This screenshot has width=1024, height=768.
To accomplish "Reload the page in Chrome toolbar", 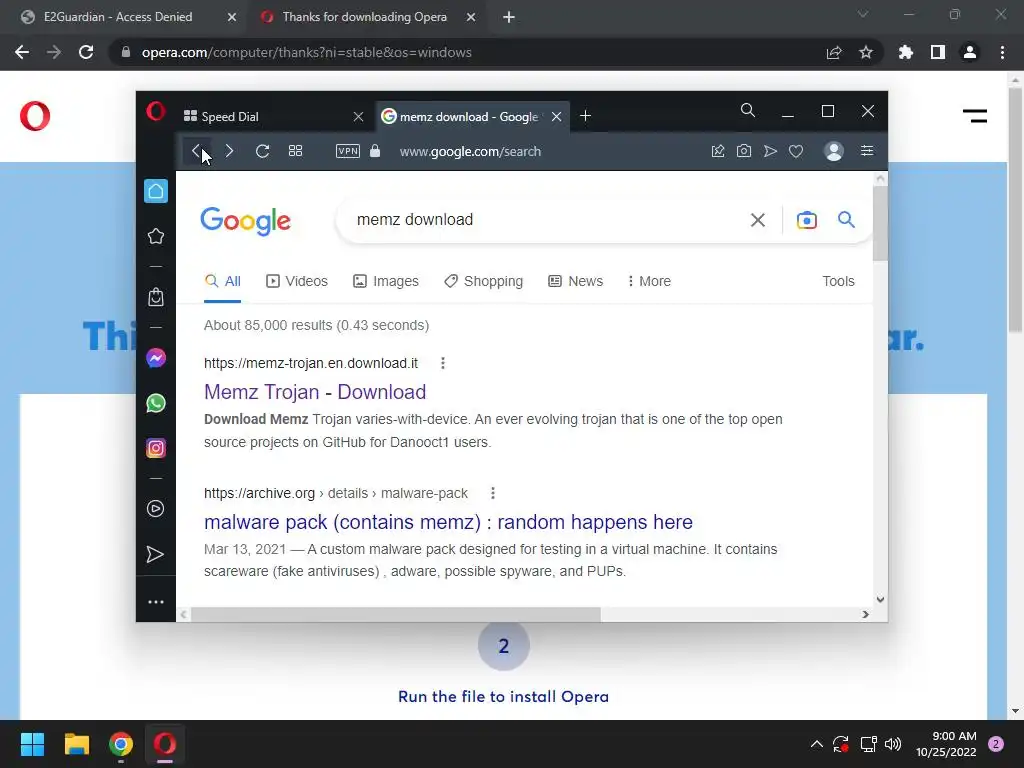I will click(86, 52).
